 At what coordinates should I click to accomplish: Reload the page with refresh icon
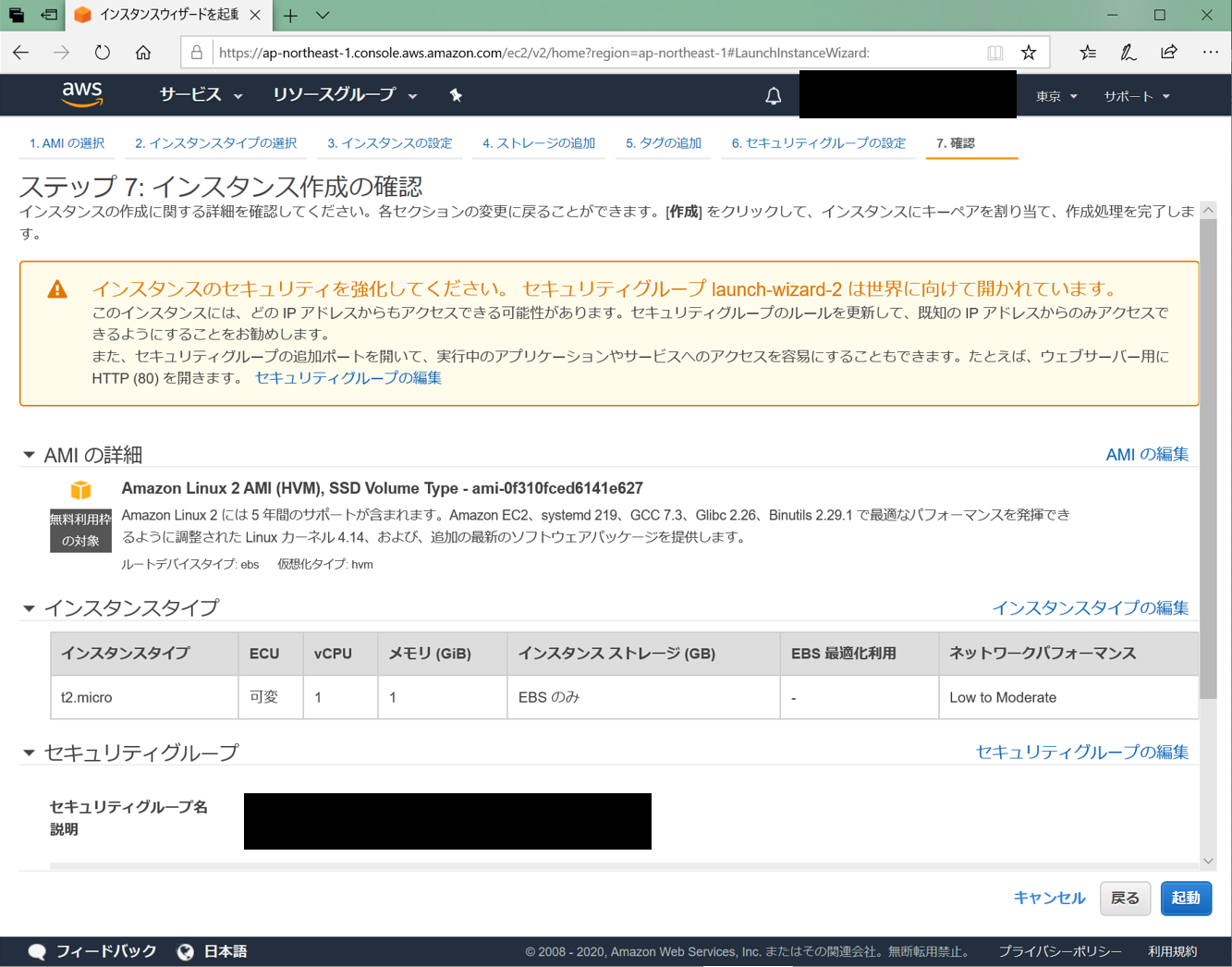(102, 53)
